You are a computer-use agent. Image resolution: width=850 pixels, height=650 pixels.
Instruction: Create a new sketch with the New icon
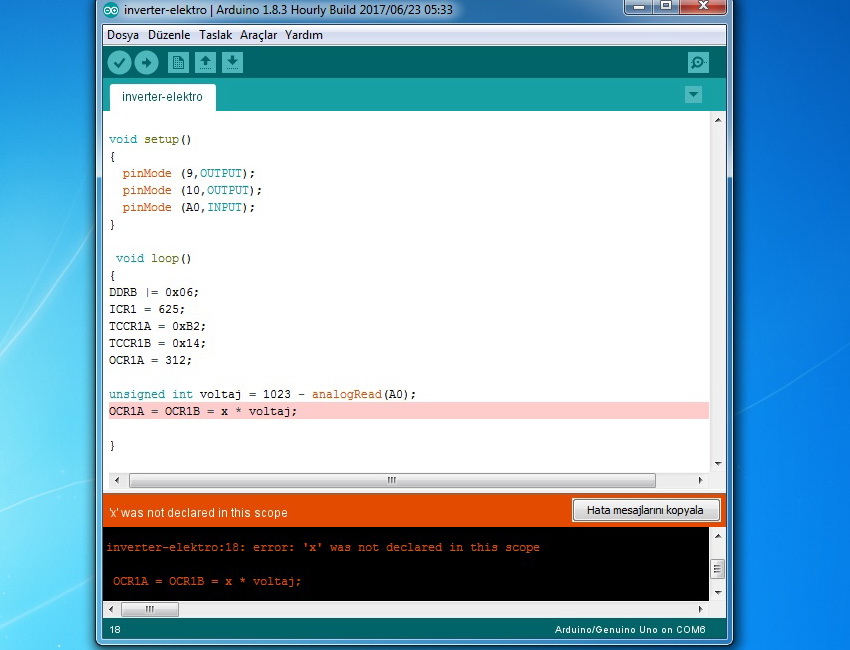[x=178, y=63]
